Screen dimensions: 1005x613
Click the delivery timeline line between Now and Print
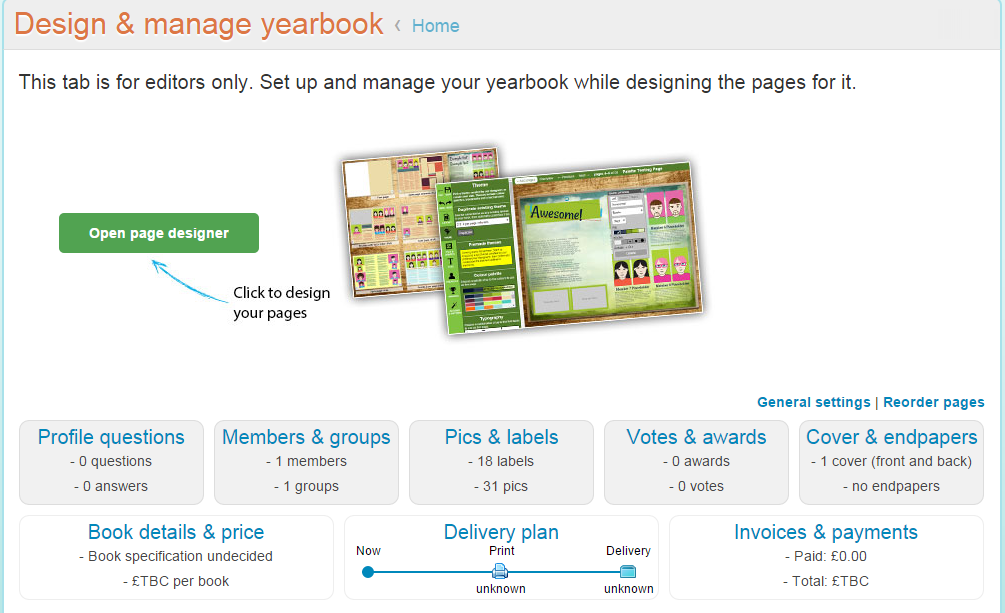tap(432, 572)
